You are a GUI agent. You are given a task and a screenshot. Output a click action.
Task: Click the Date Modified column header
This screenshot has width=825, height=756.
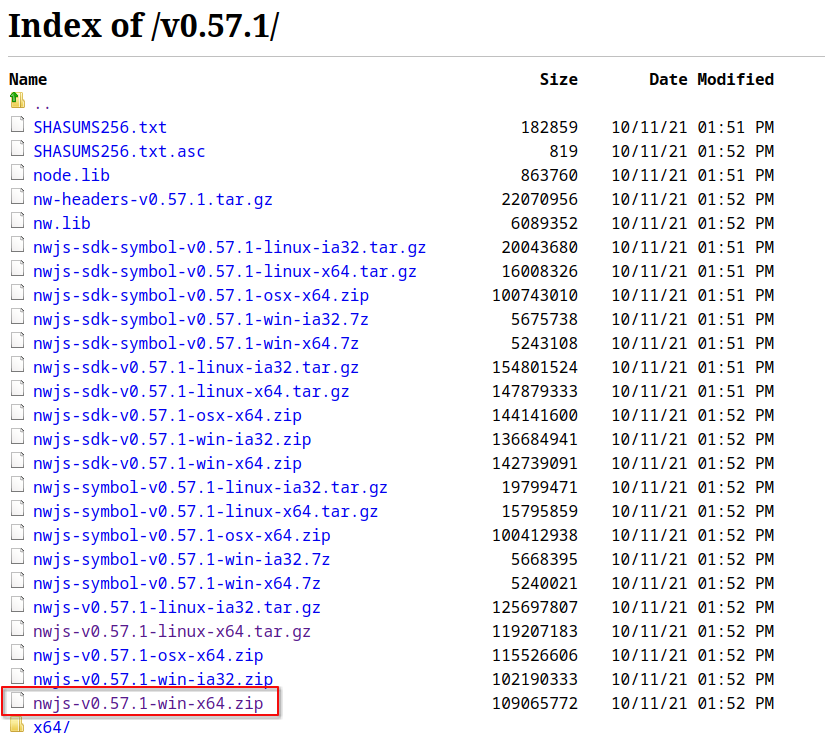(x=711, y=79)
